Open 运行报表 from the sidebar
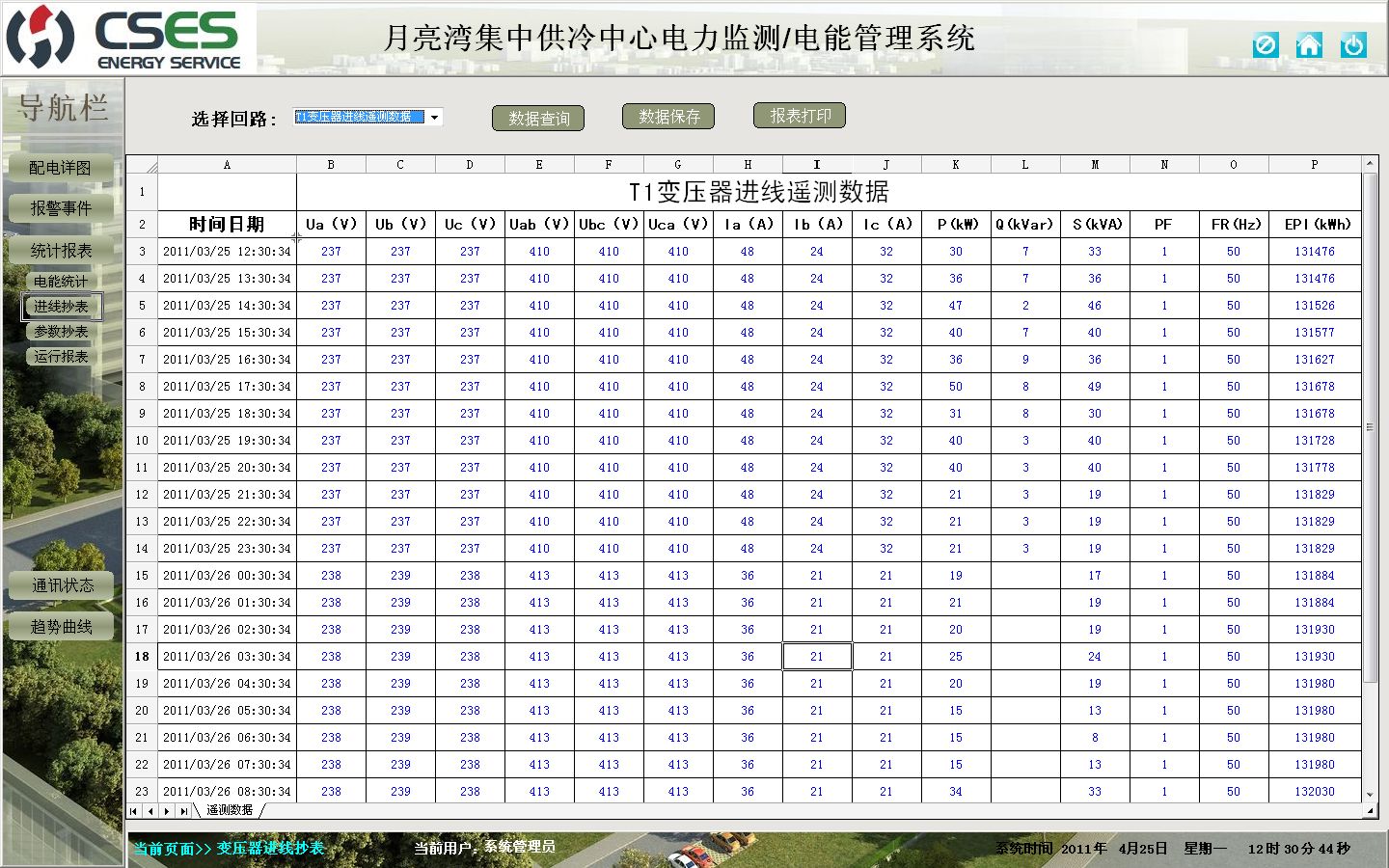Screen dimensions: 1389x868 [x=61, y=357]
